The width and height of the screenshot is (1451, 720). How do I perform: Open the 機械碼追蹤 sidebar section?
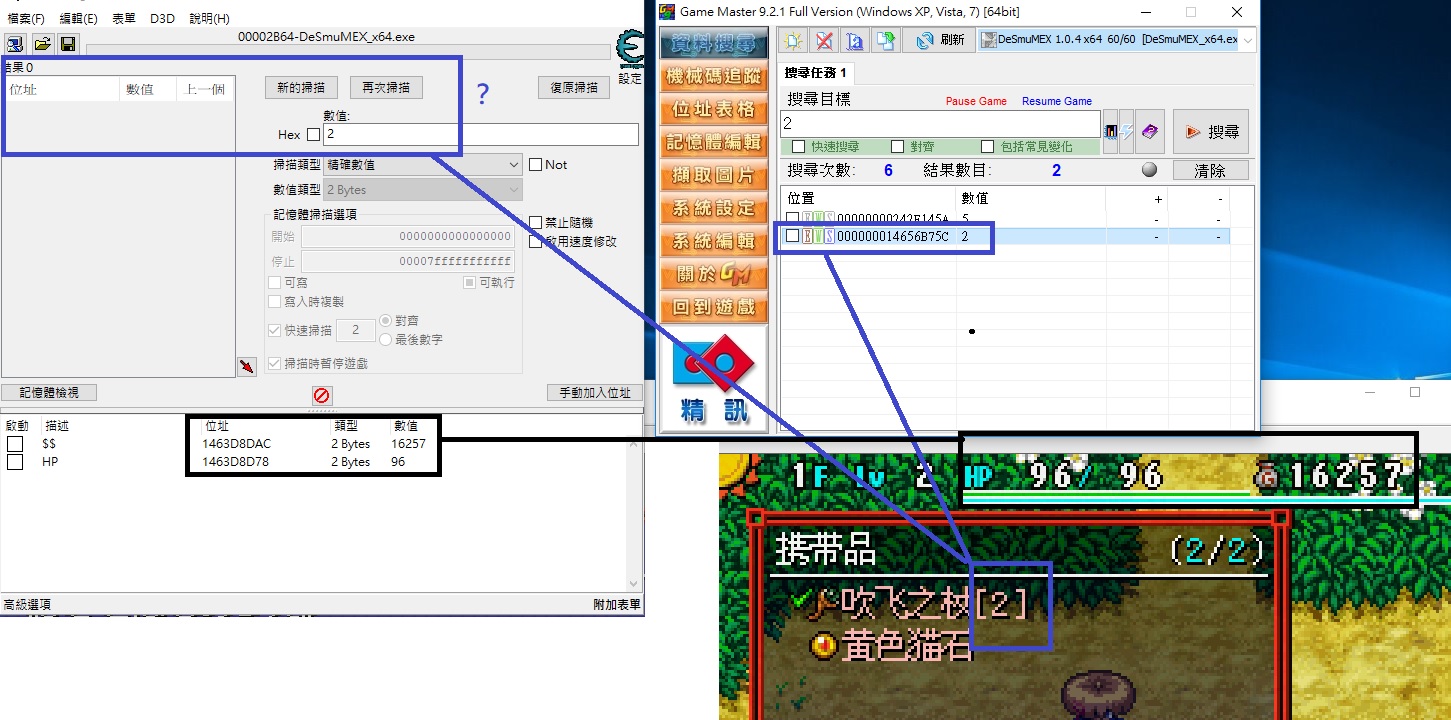[x=714, y=76]
